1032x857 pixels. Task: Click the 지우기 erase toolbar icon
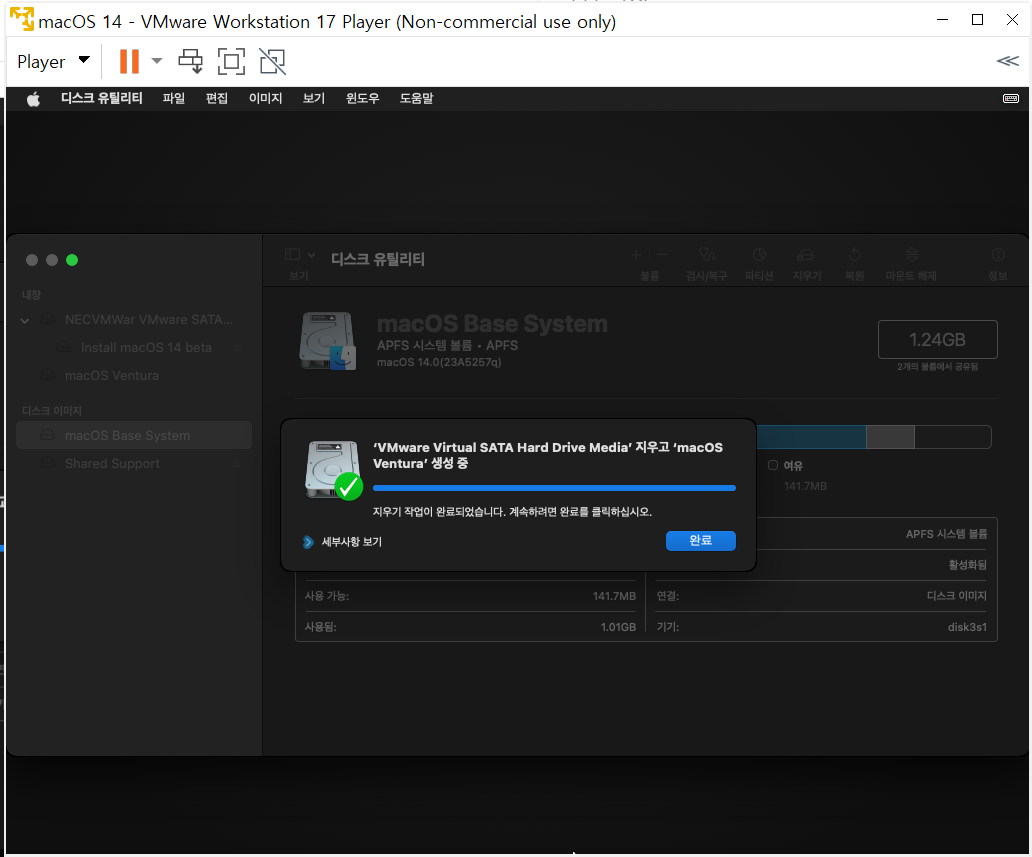click(806, 255)
